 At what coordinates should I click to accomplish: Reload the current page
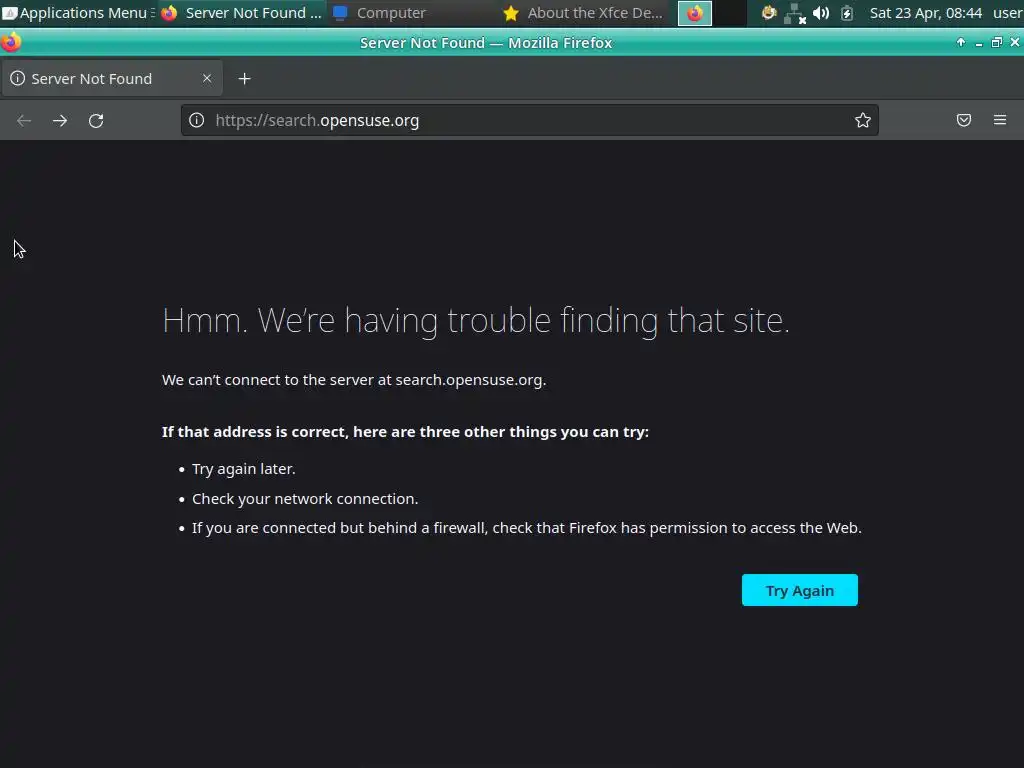coord(96,120)
